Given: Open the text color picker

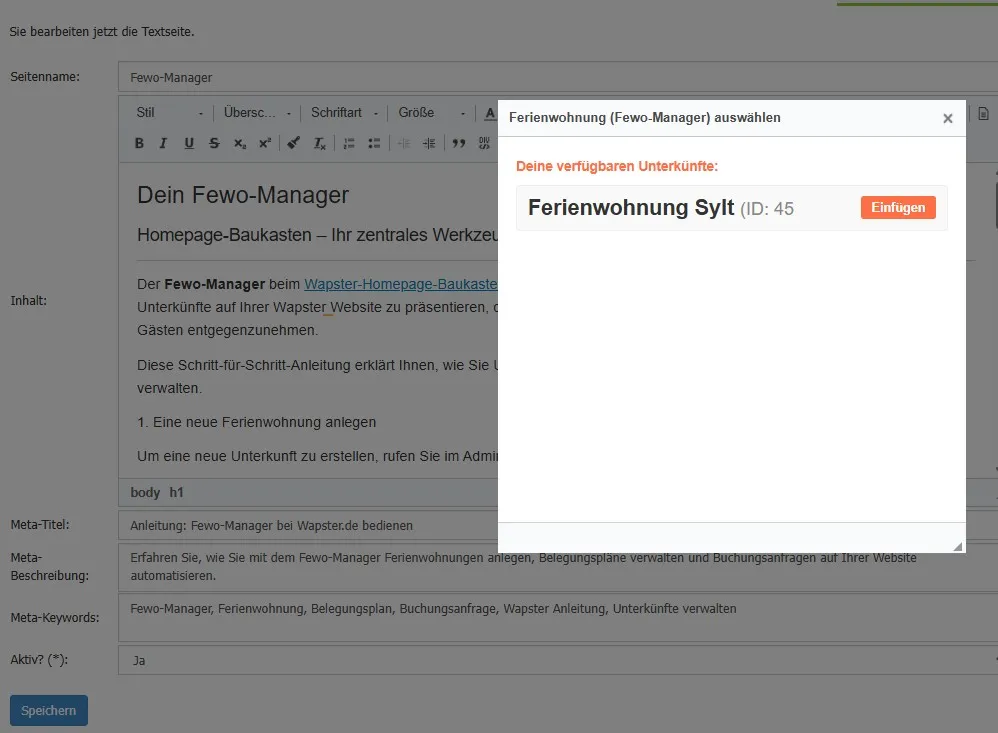Looking at the screenshot, I should tap(489, 113).
